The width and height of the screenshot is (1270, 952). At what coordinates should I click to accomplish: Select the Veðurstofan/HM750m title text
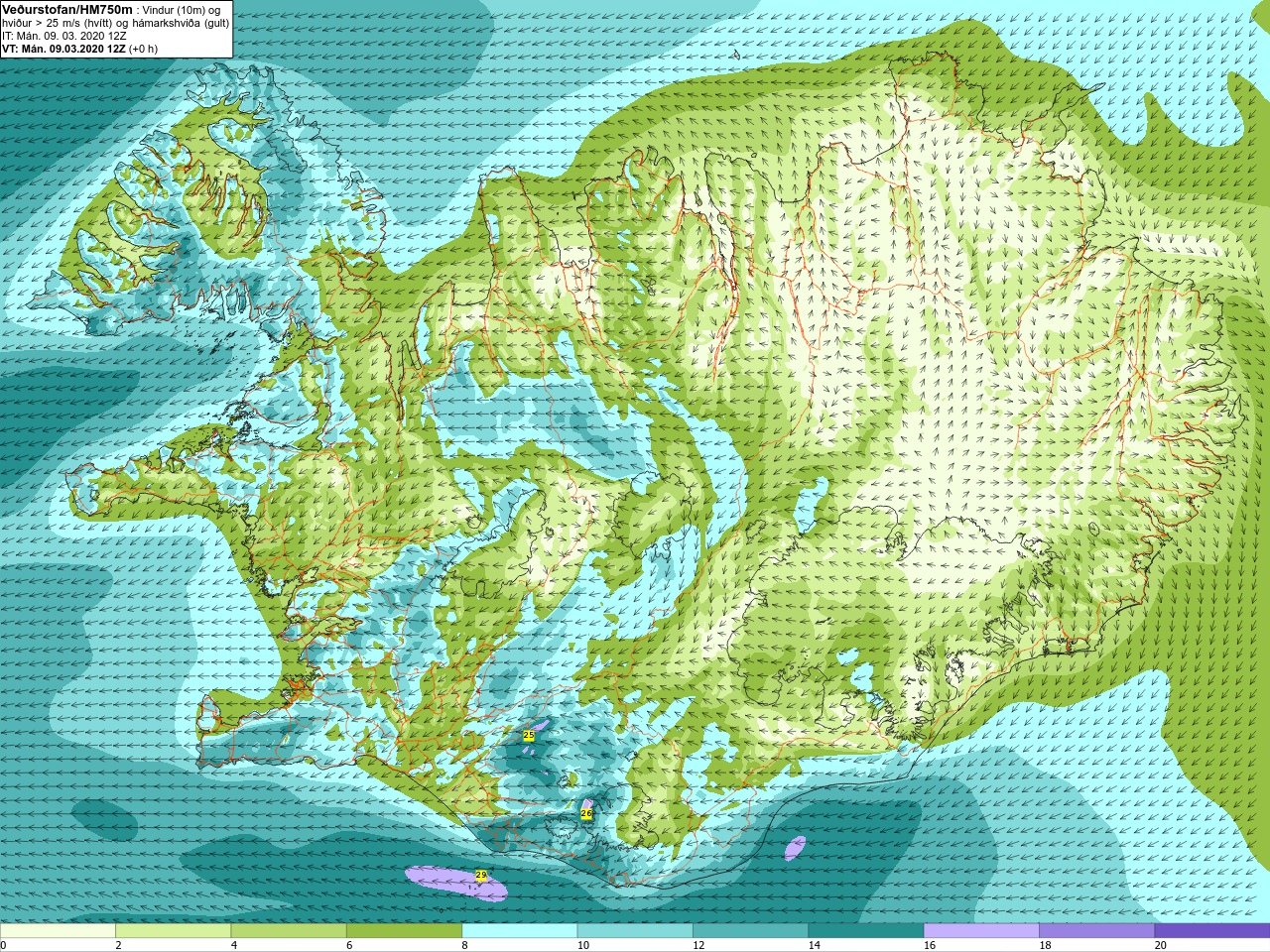(x=67, y=9)
